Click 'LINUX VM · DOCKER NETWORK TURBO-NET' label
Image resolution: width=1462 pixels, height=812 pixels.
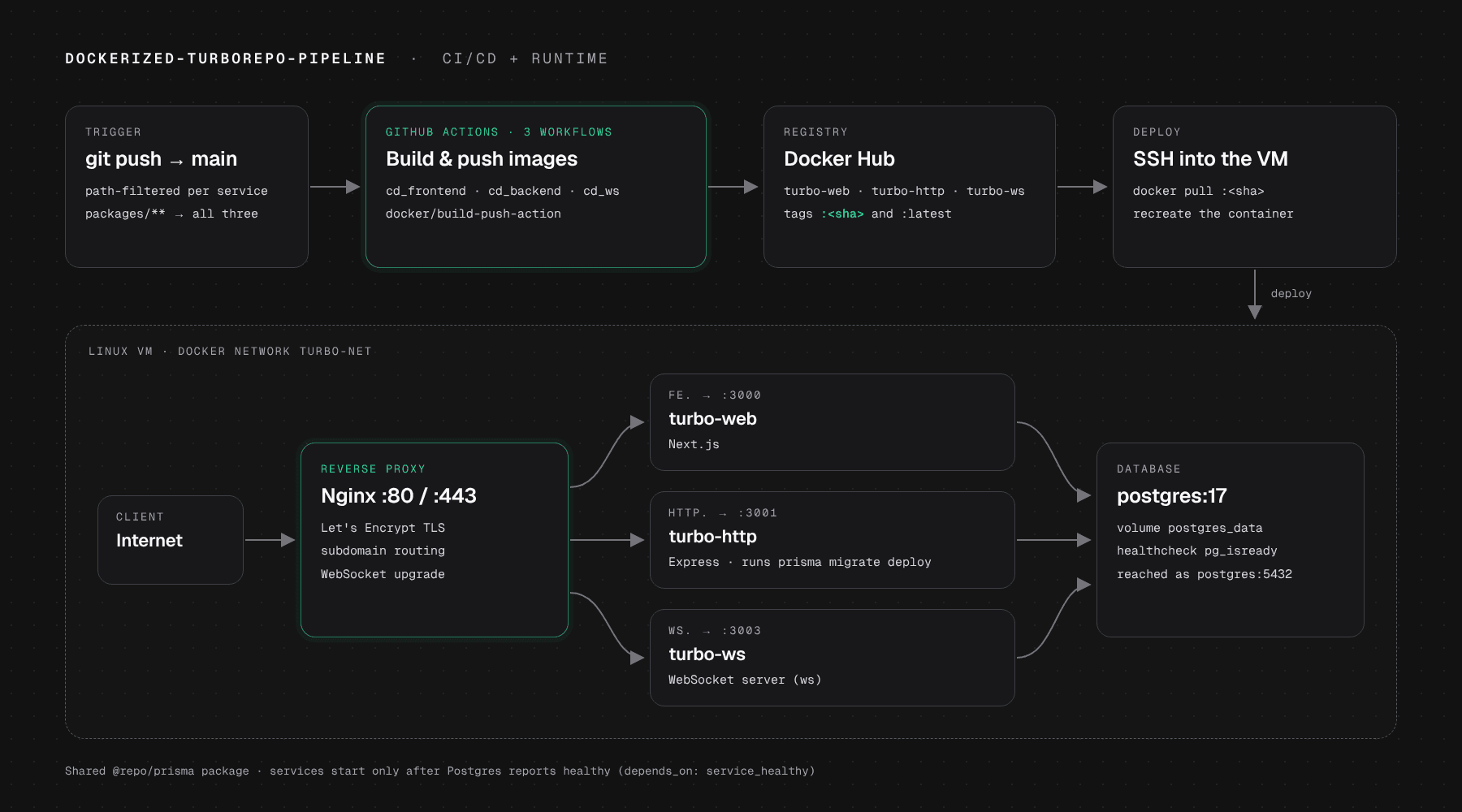pos(230,352)
